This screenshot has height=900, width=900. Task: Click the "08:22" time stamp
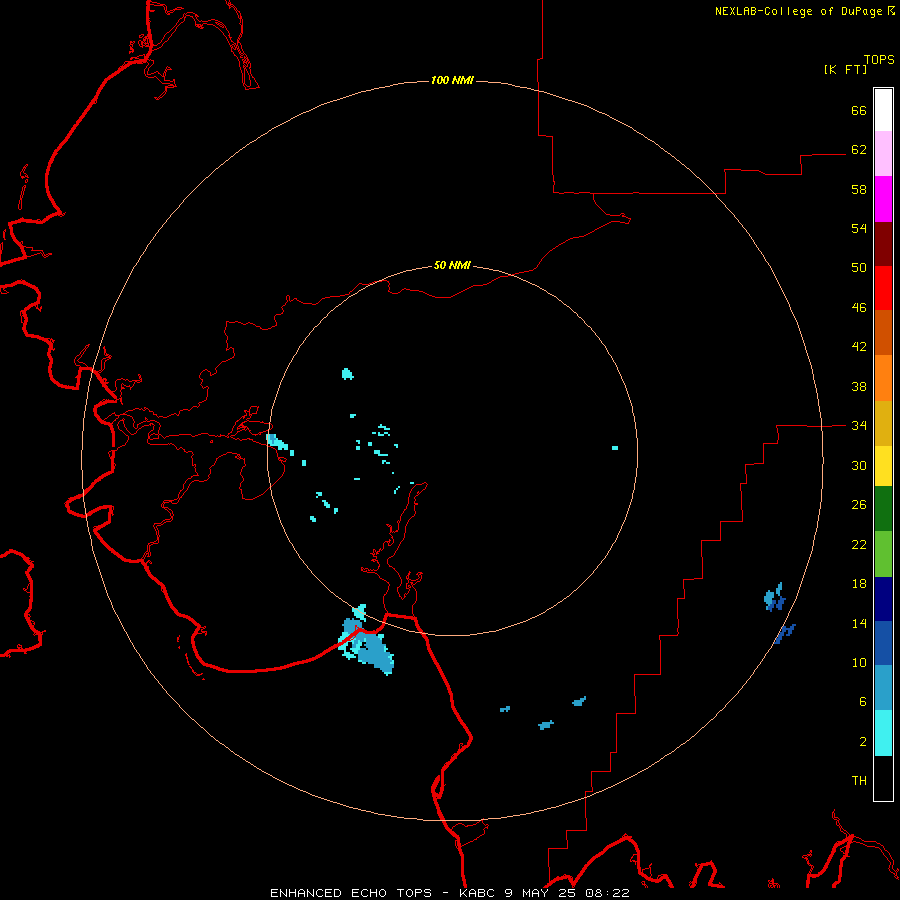pos(607,893)
